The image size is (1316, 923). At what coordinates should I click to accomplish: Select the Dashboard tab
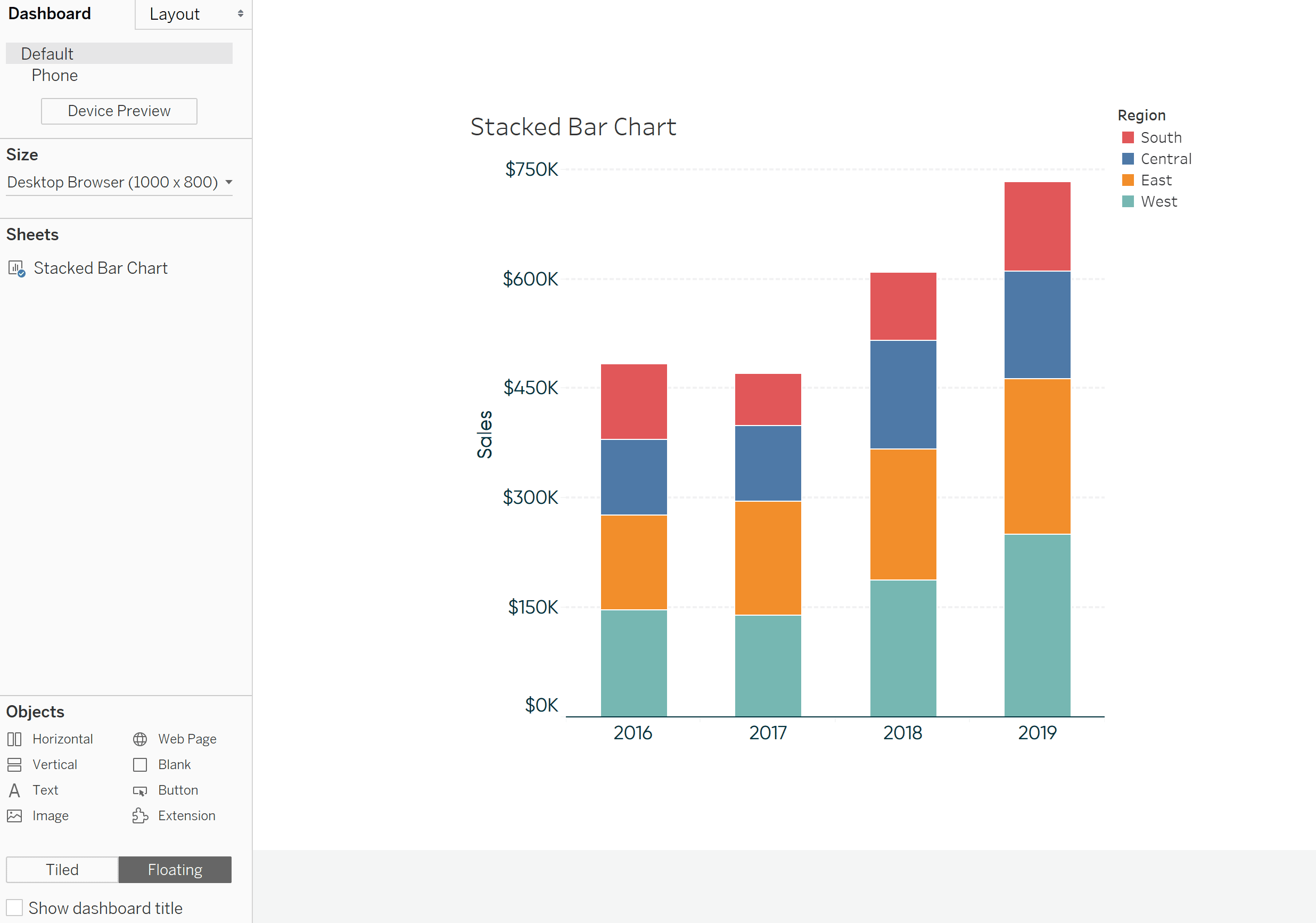pyautogui.click(x=50, y=14)
